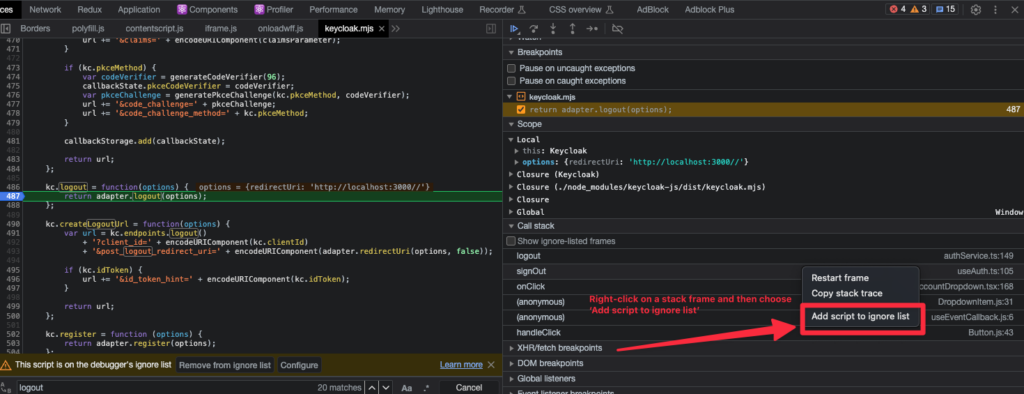Toggle the search replace icon
This screenshot has width=1024, height=394.
(5, 387)
